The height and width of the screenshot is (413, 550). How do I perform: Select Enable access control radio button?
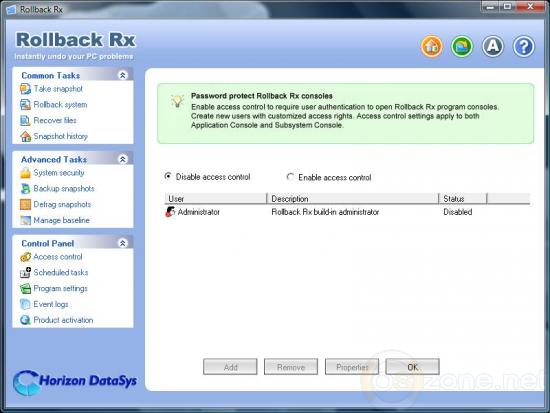coord(290,177)
